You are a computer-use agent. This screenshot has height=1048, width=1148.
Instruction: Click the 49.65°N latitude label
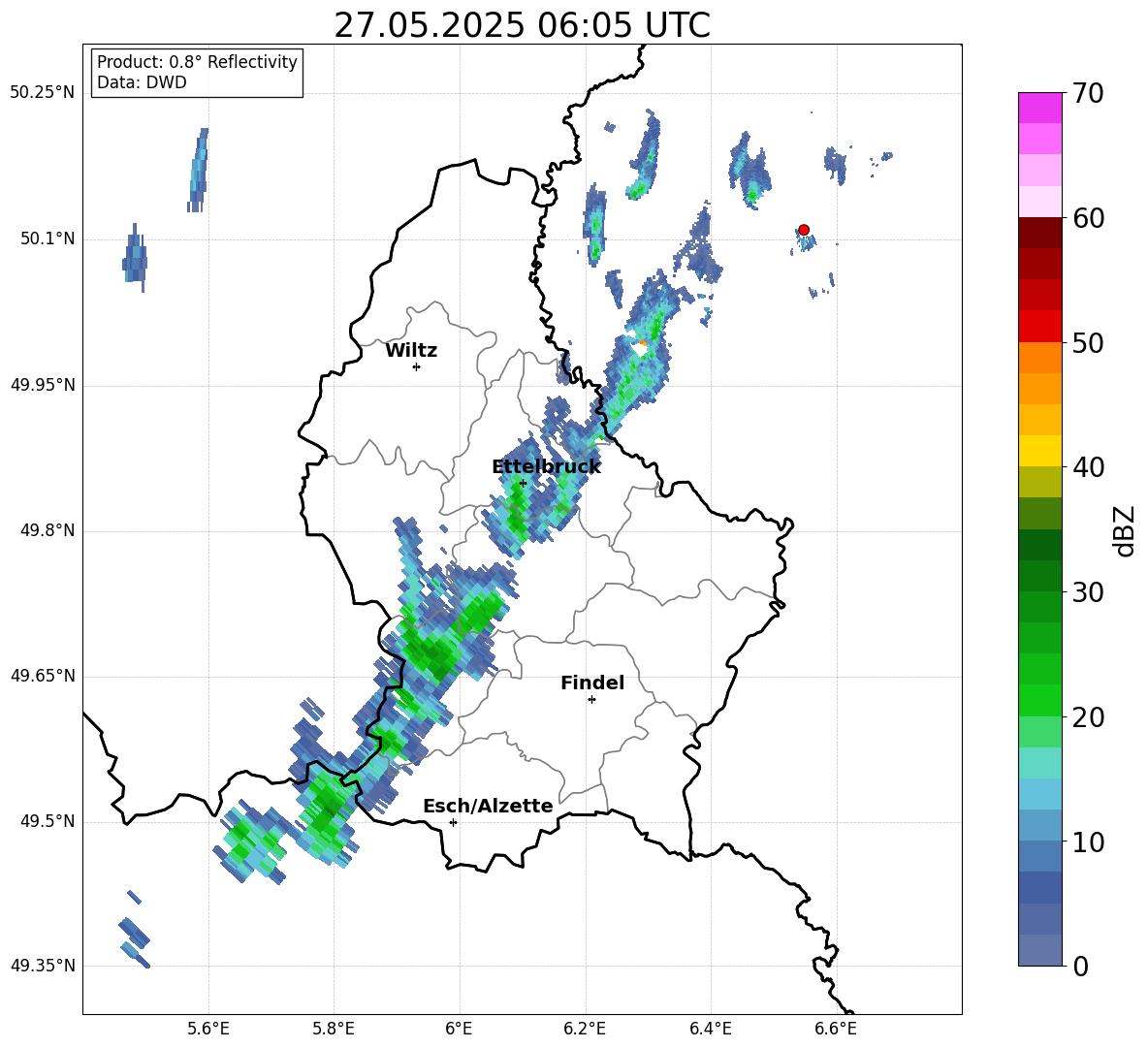[43, 676]
